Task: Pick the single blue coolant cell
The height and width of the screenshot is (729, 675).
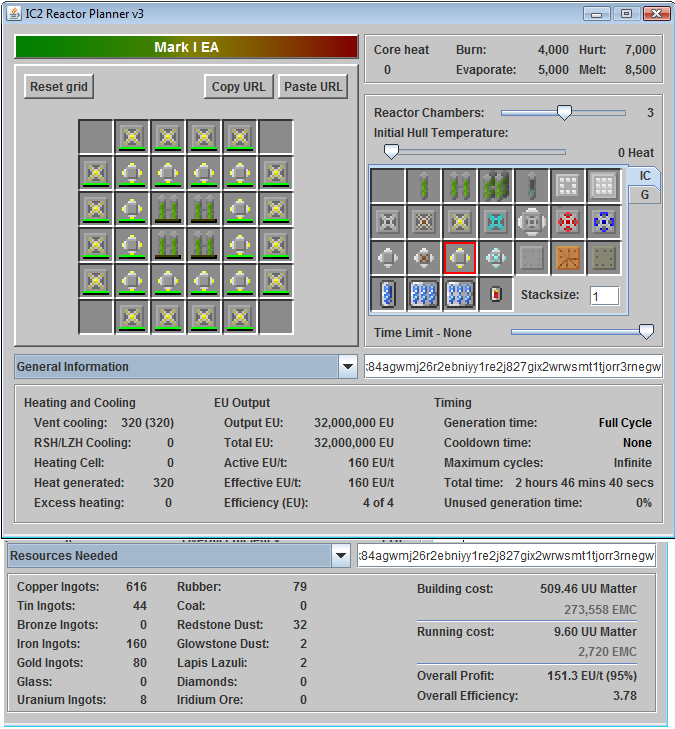Action: [x=388, y=294]
